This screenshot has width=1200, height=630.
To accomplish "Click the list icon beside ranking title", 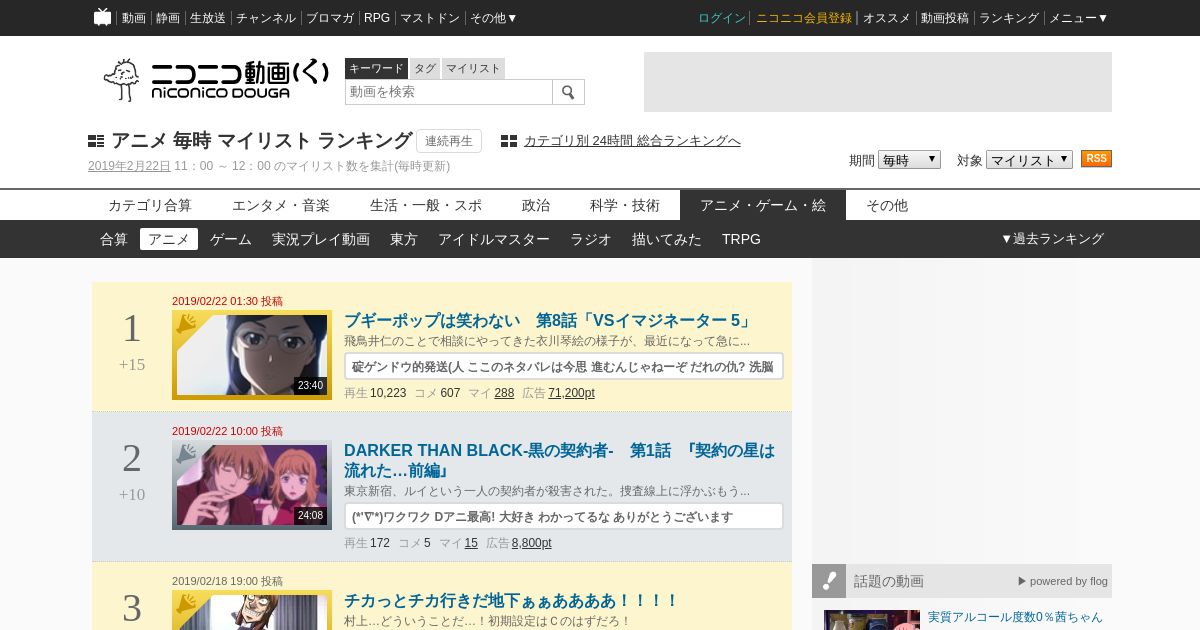I will pyautogui.click(x=96, y=141).
